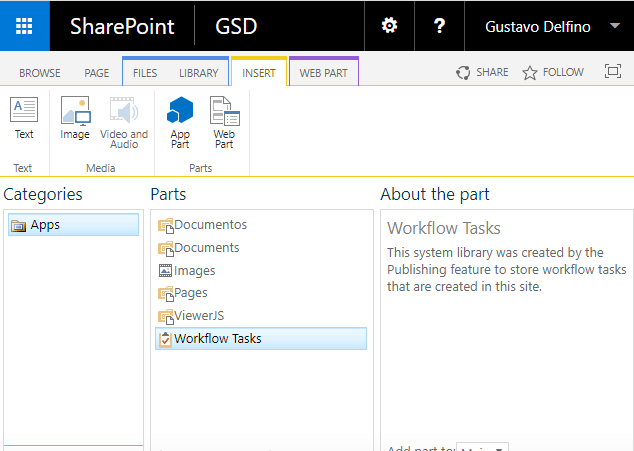Choose Documentos in the Parts list

210,225
